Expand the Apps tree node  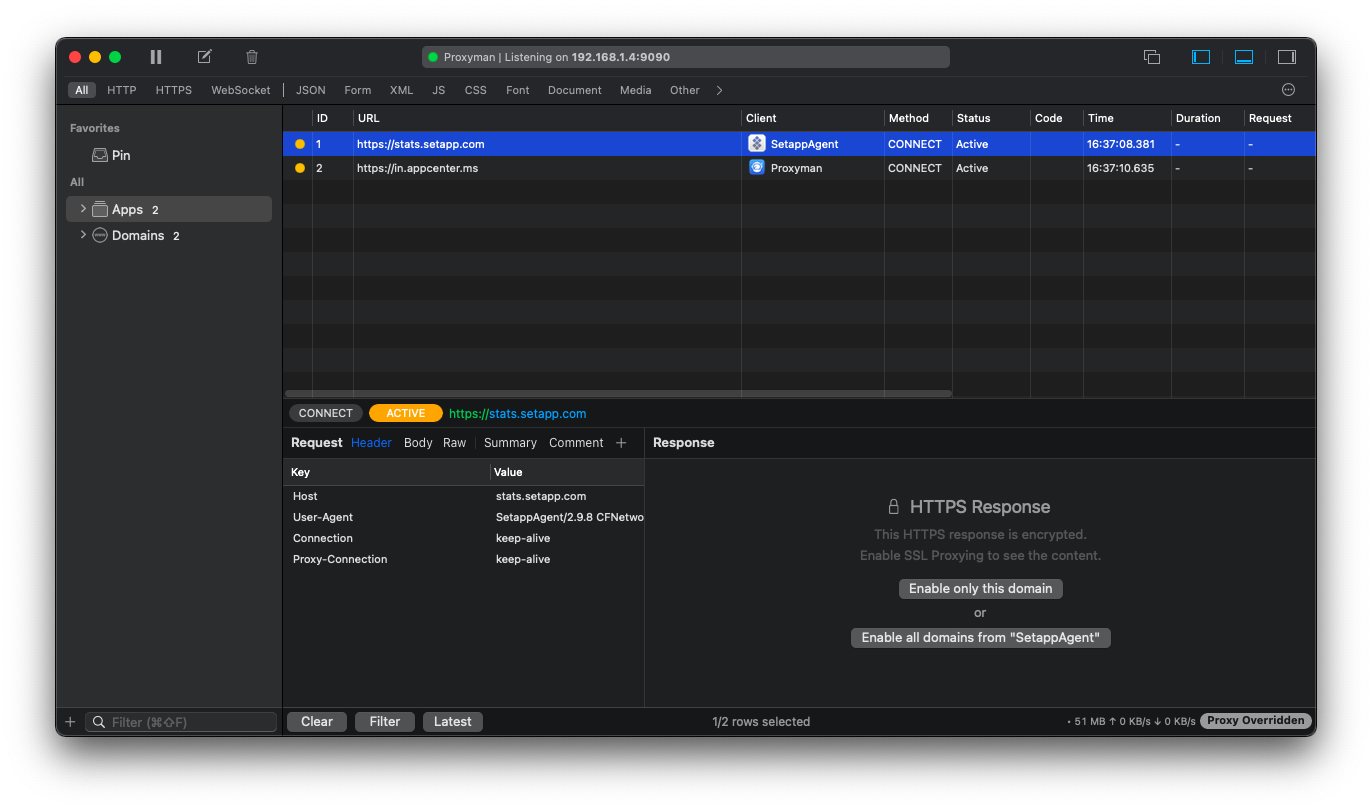tap(83, 209)
